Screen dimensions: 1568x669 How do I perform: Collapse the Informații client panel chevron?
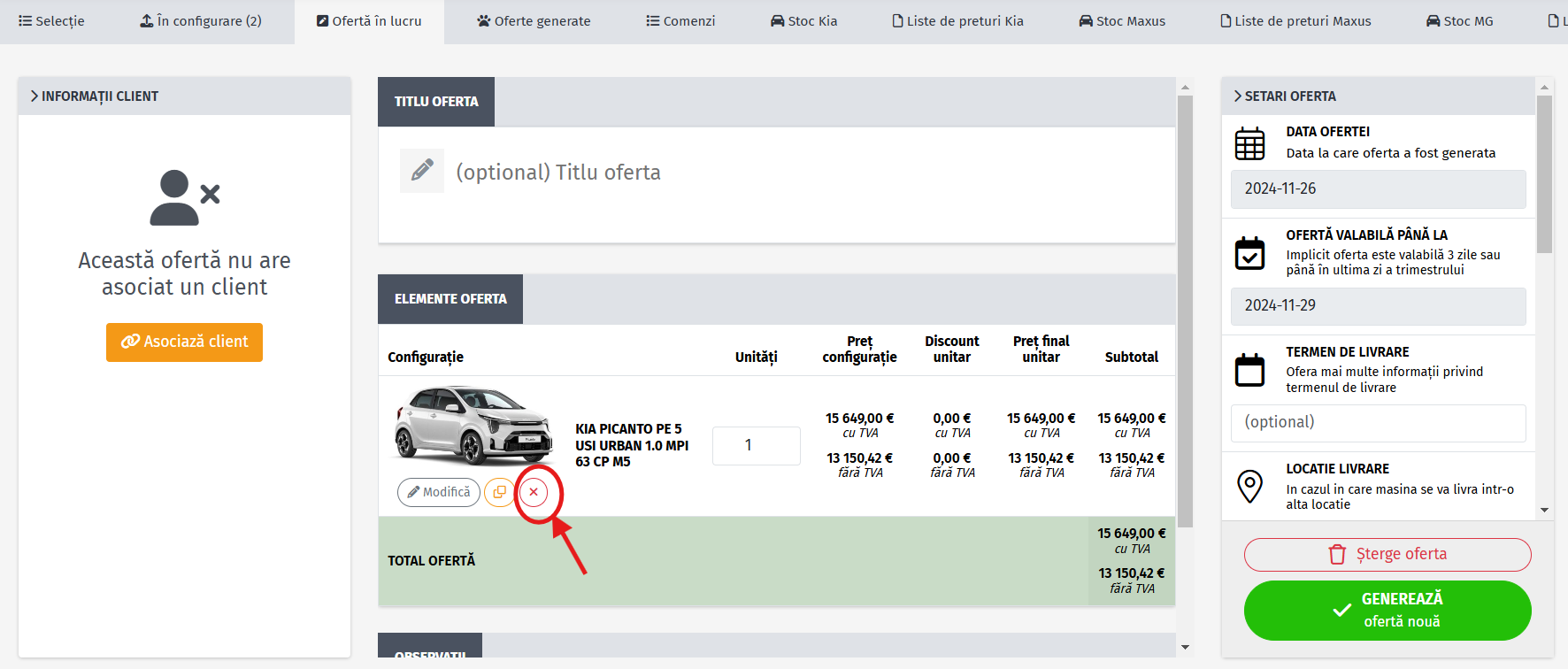34,96
